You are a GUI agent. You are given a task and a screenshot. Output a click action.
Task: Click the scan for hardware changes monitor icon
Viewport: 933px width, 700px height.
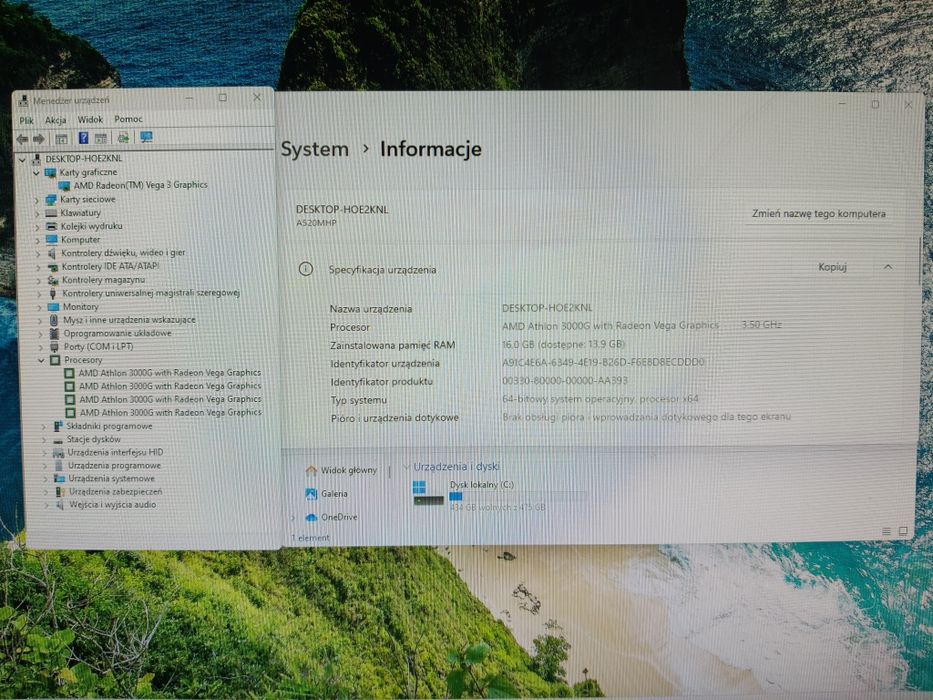pos(146,138)
